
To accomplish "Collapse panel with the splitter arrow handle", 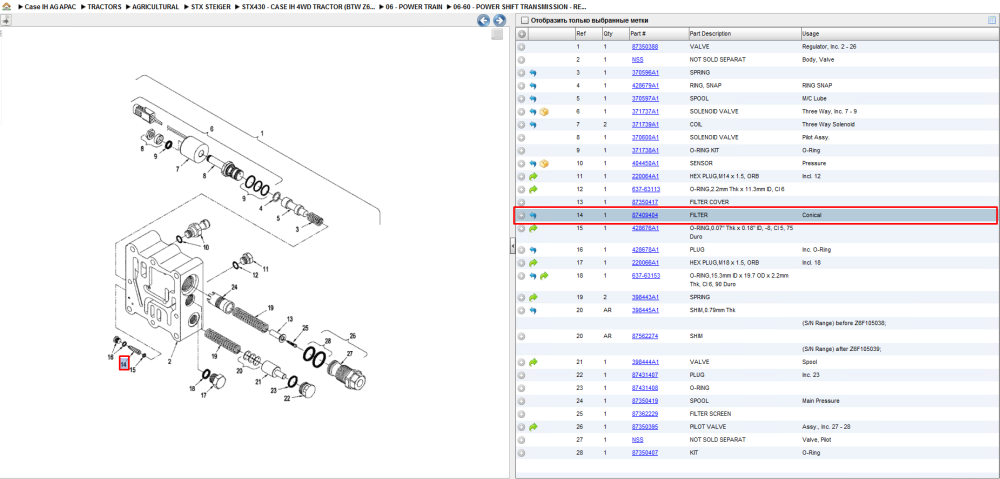I will point(512,247).
